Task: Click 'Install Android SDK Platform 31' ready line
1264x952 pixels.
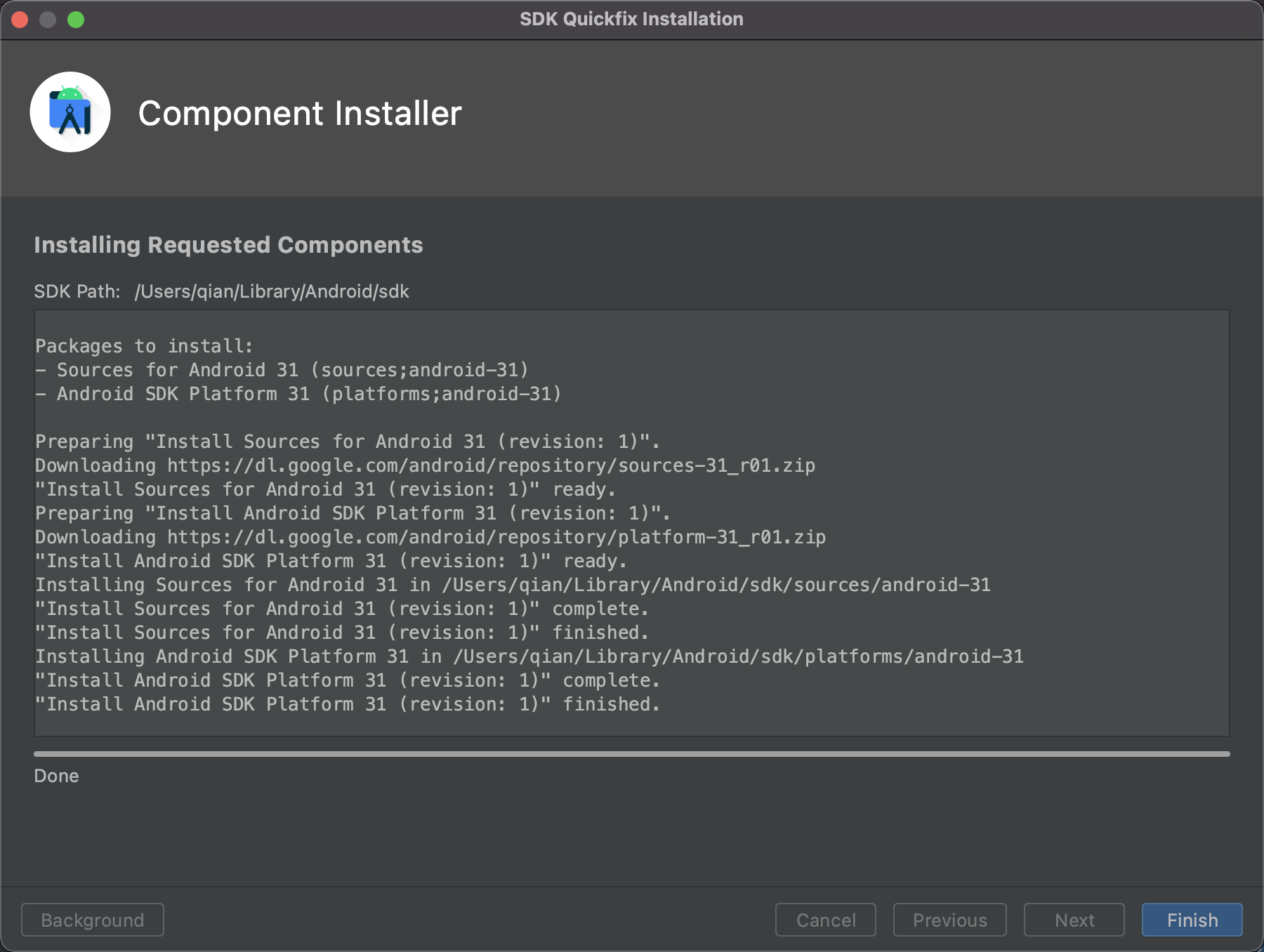Action: coord(331,561)
